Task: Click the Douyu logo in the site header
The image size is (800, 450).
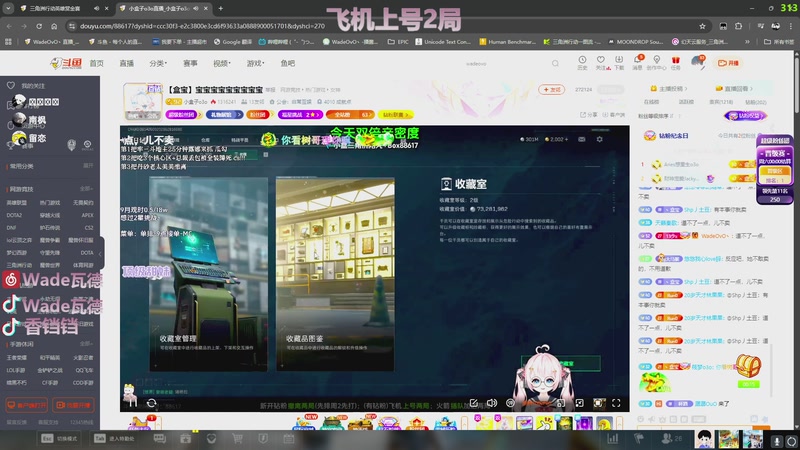Action: point(66,63)
